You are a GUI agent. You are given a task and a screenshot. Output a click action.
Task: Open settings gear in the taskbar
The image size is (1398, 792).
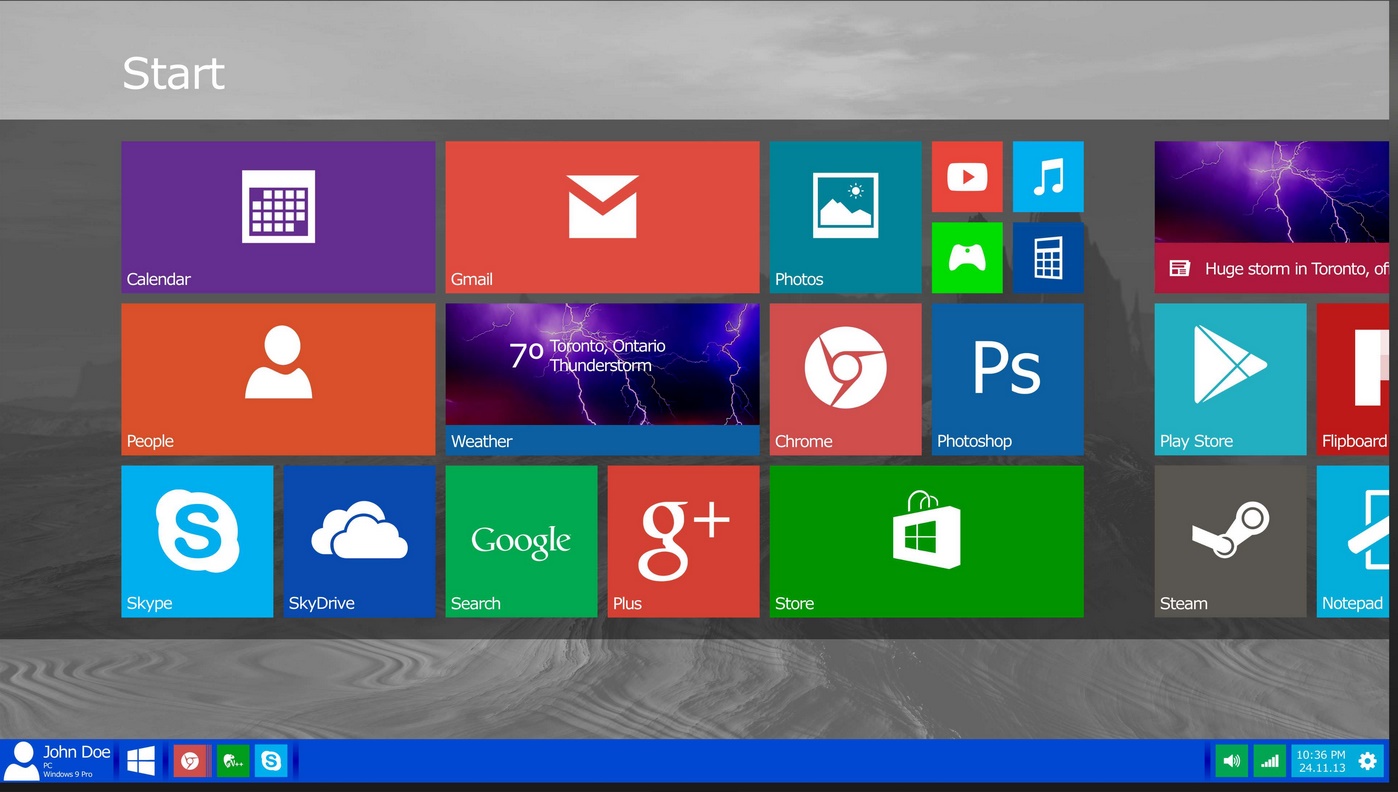(1367, 762)
